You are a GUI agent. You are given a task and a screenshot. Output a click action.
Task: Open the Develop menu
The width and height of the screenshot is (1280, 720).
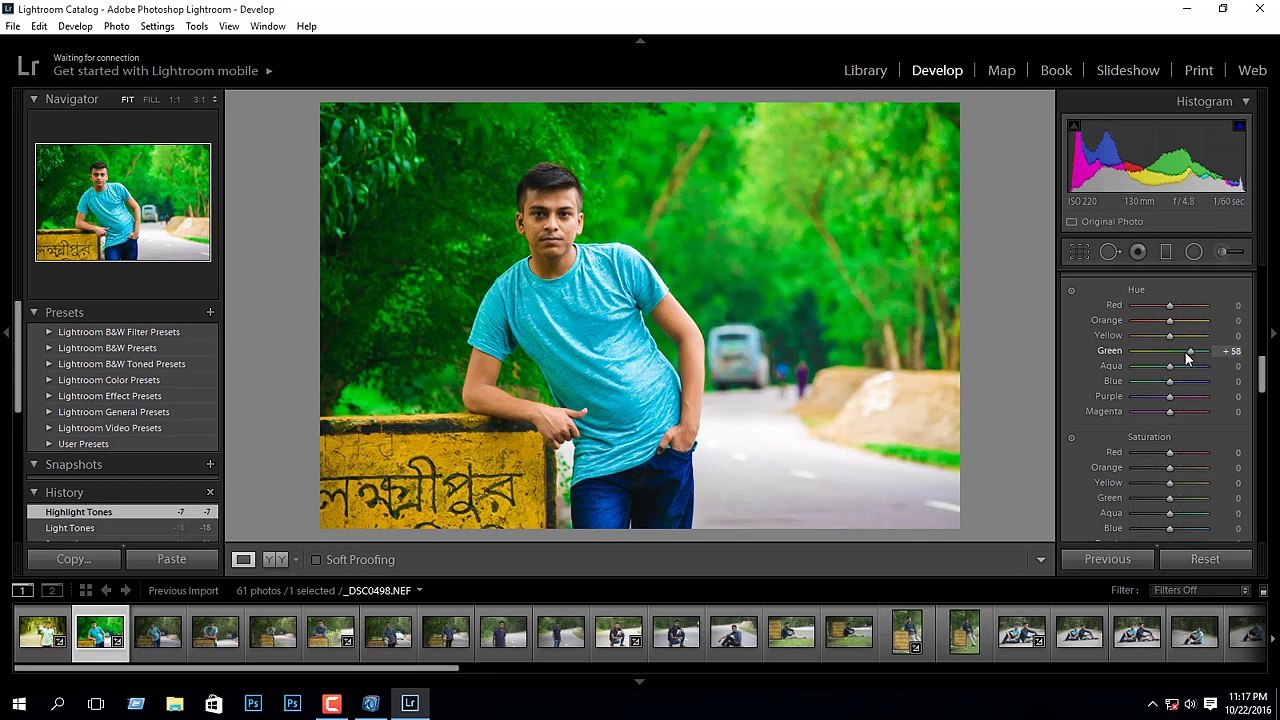[75, 26]
